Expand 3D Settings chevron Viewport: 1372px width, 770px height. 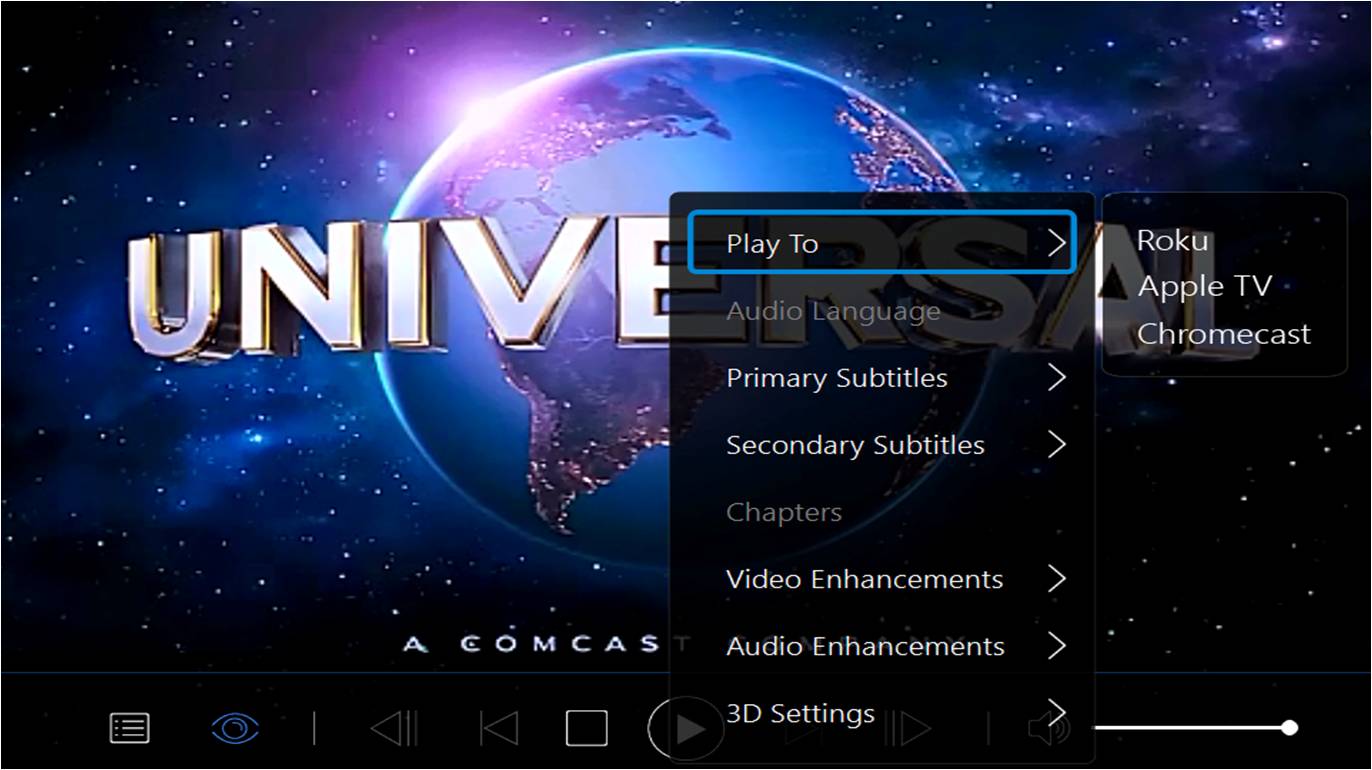(x=1057, y=713)
